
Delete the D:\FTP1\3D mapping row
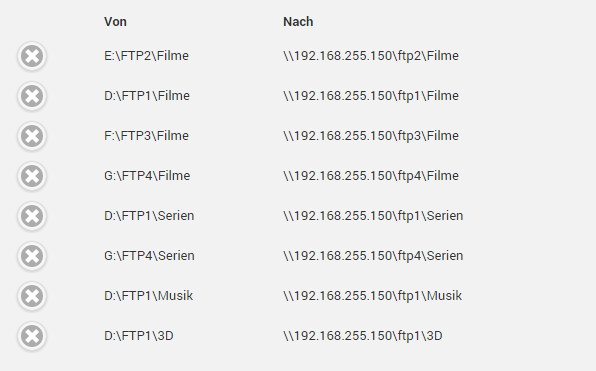(32, 336)
